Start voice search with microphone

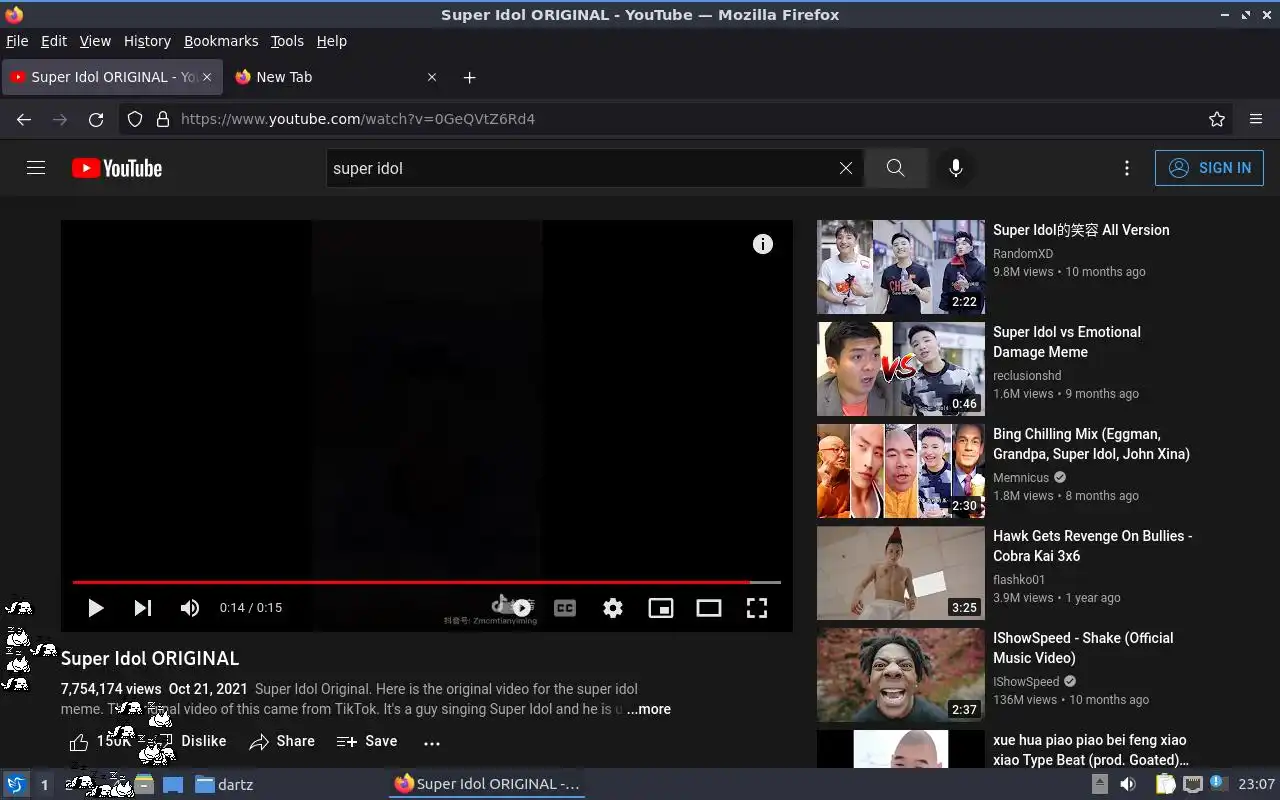coord(956,168)
